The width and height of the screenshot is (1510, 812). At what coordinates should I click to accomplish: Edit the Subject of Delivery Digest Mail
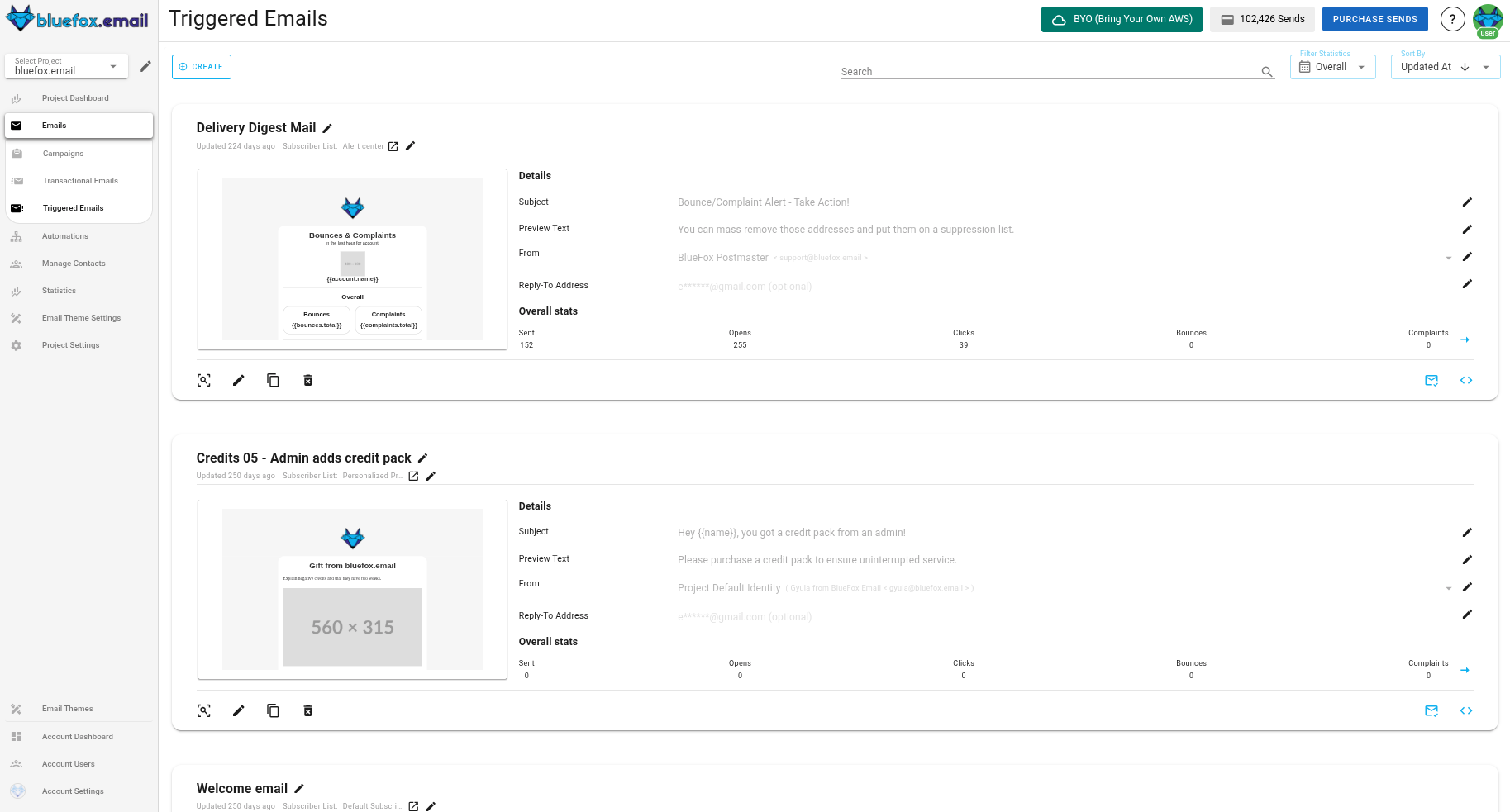click(x=1468, y=202)
